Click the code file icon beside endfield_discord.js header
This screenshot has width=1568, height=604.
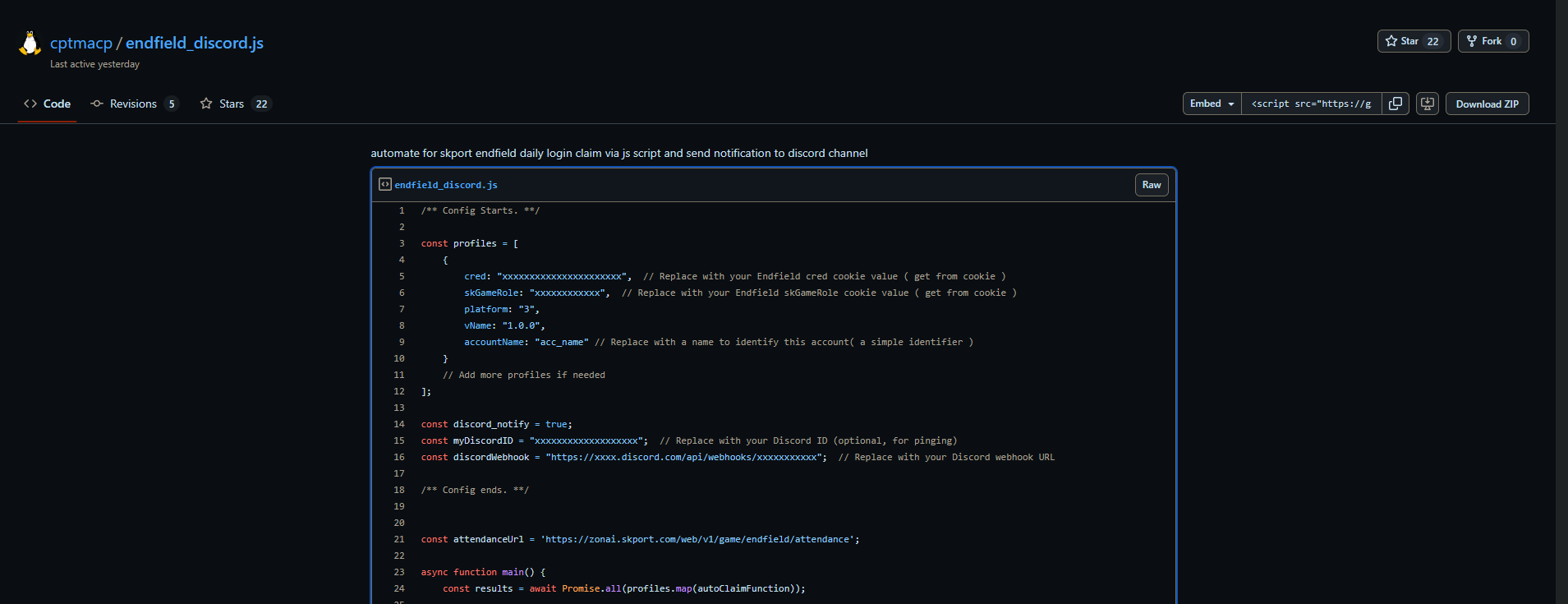[384, 185]
